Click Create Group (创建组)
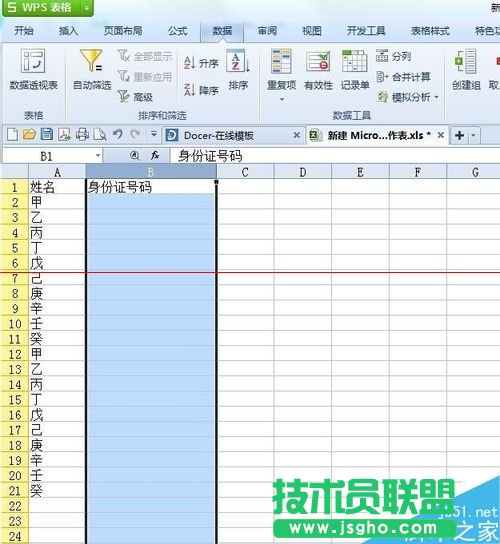Viewport: 500px width, 544px height. click(466, 70)
